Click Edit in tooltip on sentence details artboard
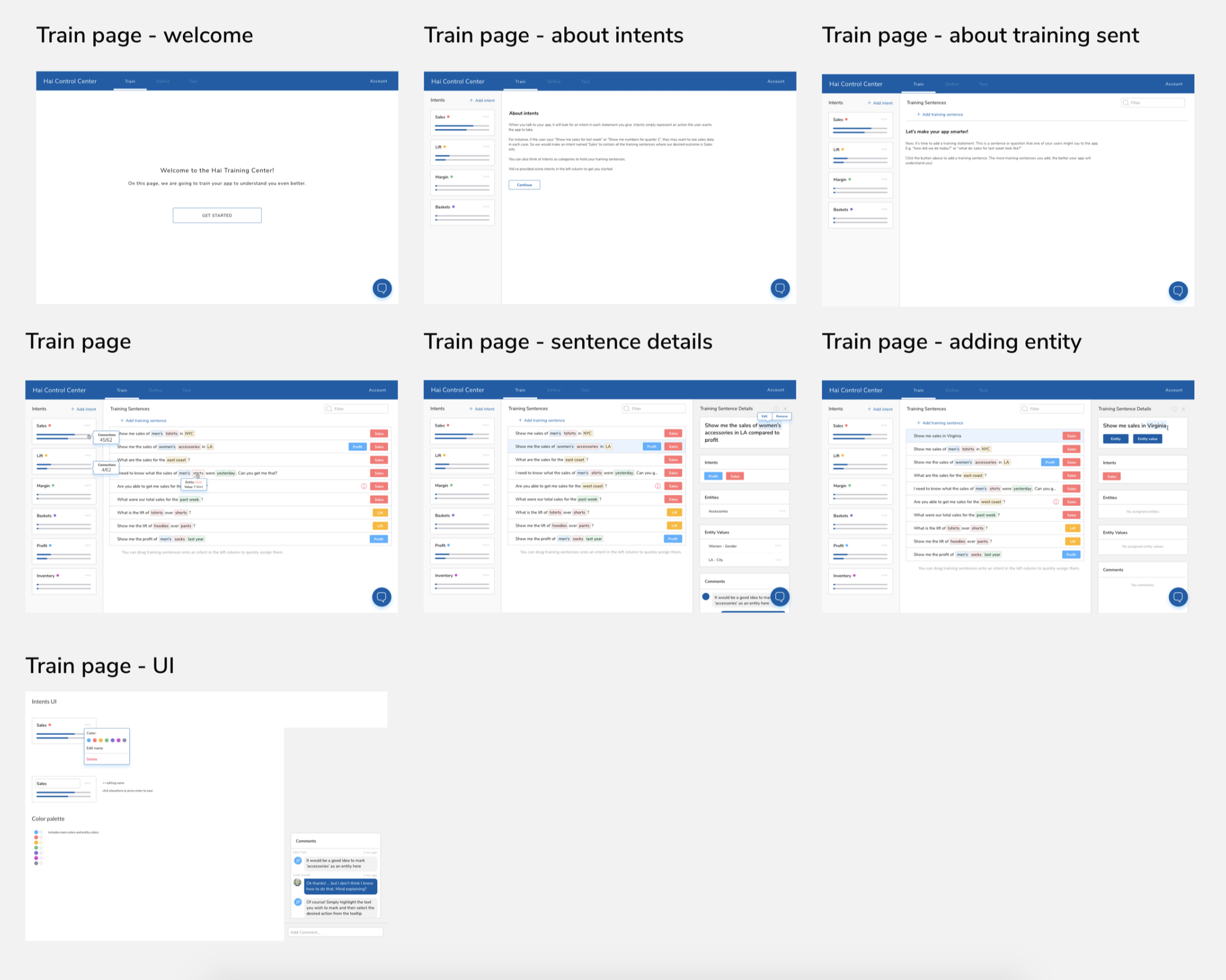This screenshot has height=980, width=1226. 764,416
